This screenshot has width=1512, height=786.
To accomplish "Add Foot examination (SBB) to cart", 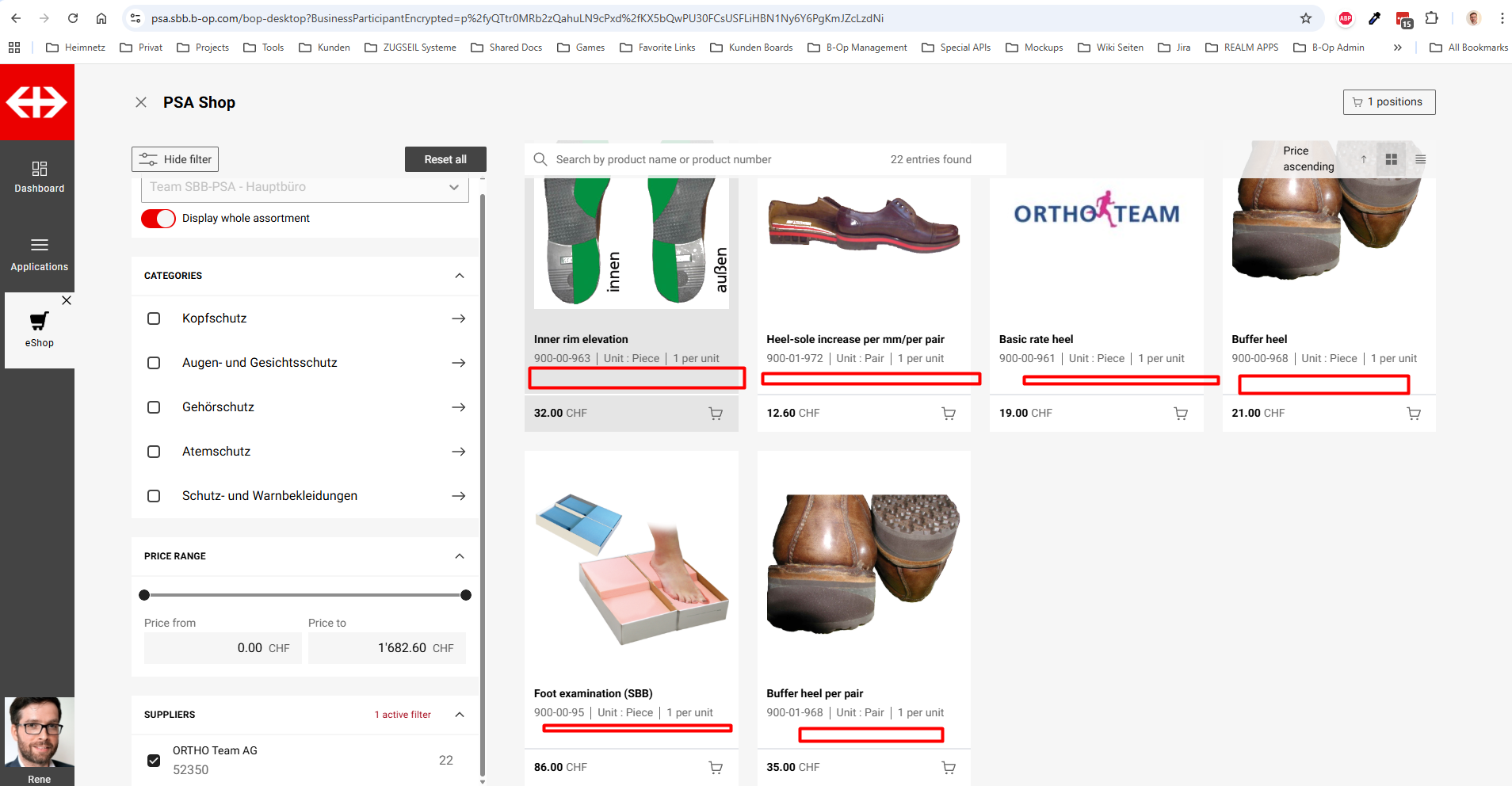I will point(715,767).
